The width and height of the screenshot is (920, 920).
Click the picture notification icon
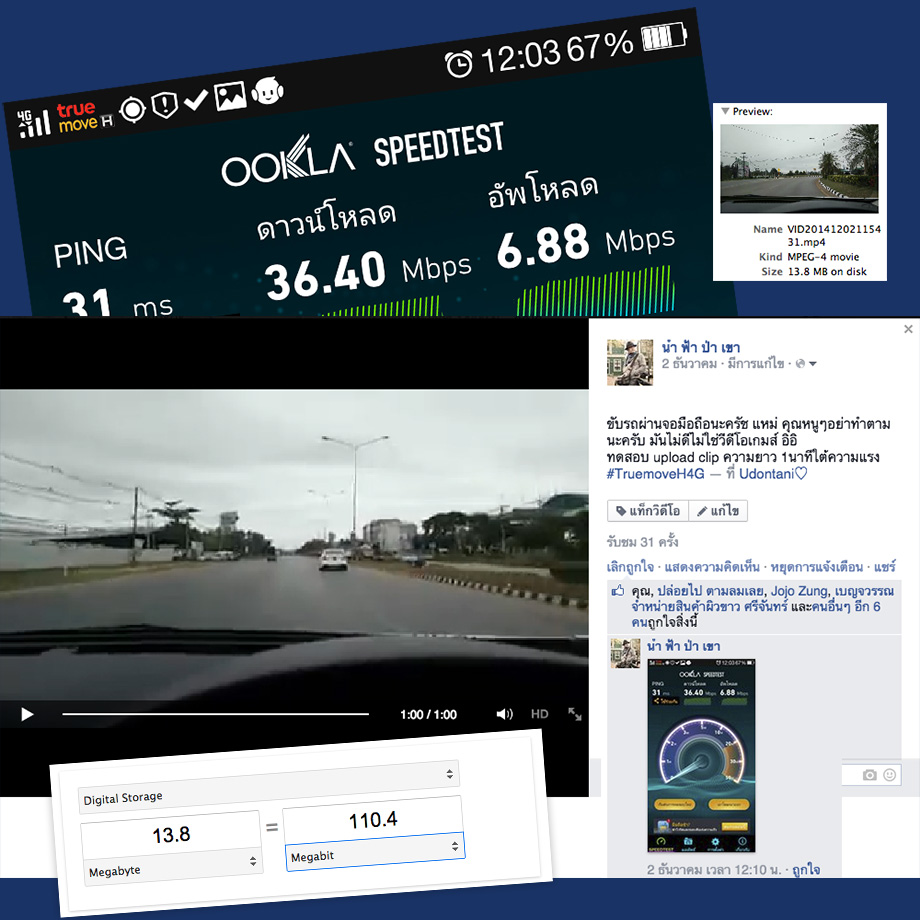tap(229, 95)
